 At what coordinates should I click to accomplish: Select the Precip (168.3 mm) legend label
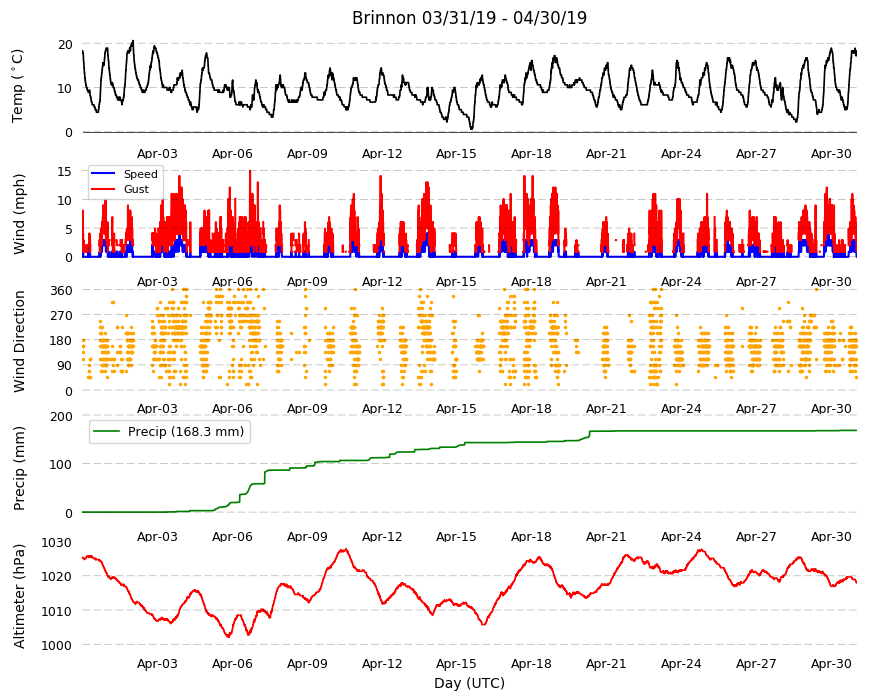click(x=186, y=432)
